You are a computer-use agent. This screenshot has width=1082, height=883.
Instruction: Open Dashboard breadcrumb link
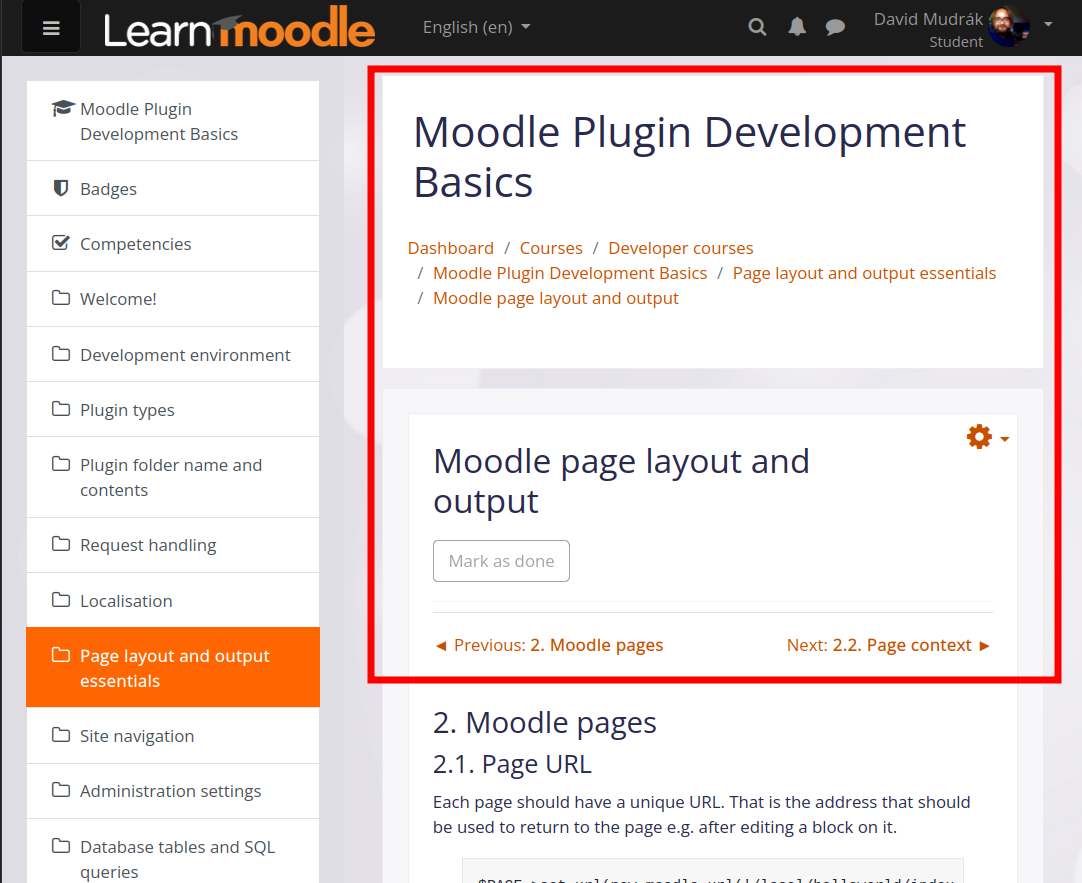coord(451,248)
